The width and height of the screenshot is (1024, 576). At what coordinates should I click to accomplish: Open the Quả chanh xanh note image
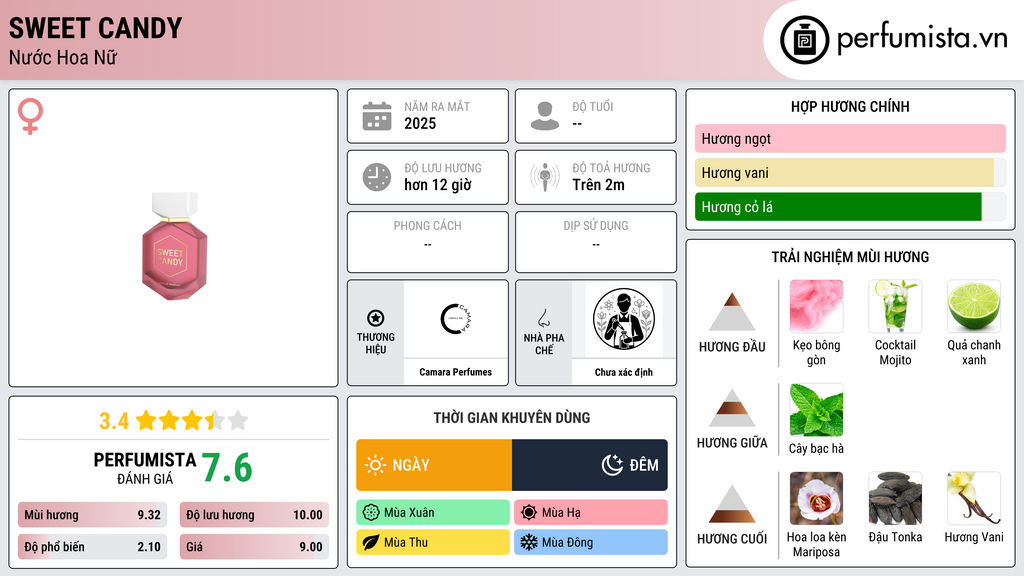pyautogui.click(x=974, y=306)
